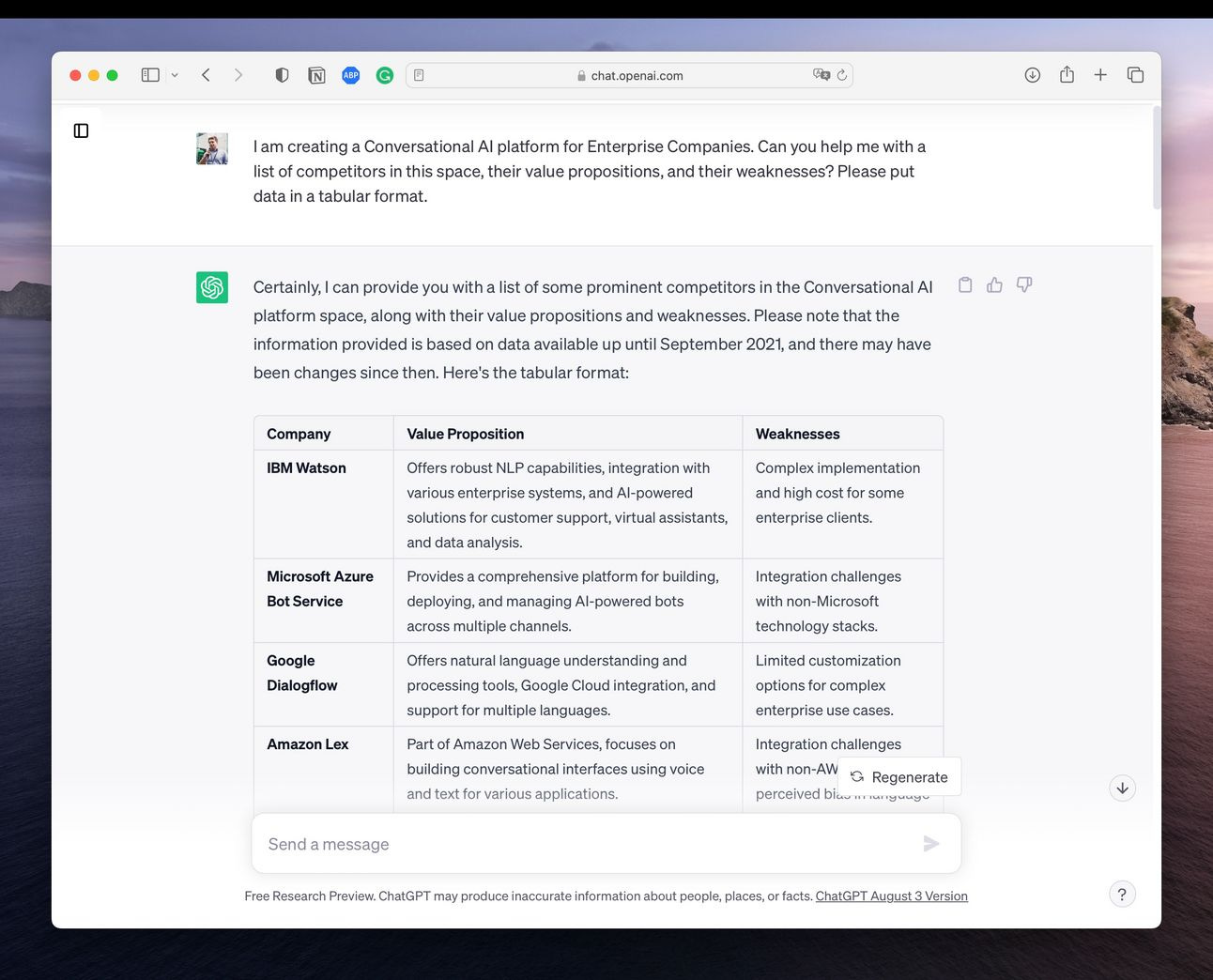
Task: Focus the Send a message field
Action: coord(606,844)
